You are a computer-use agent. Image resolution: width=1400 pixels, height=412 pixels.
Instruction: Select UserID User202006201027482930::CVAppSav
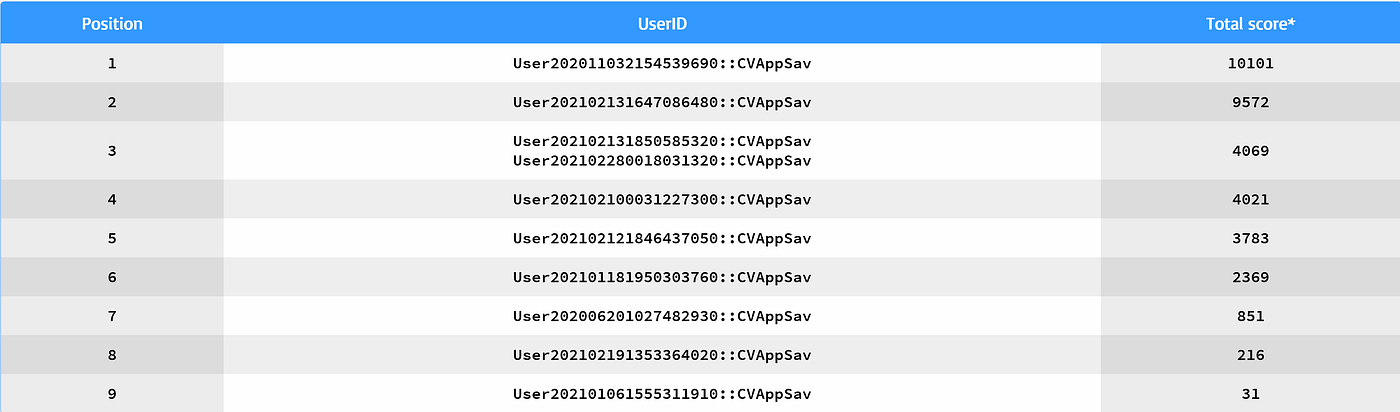pos(662,316)
